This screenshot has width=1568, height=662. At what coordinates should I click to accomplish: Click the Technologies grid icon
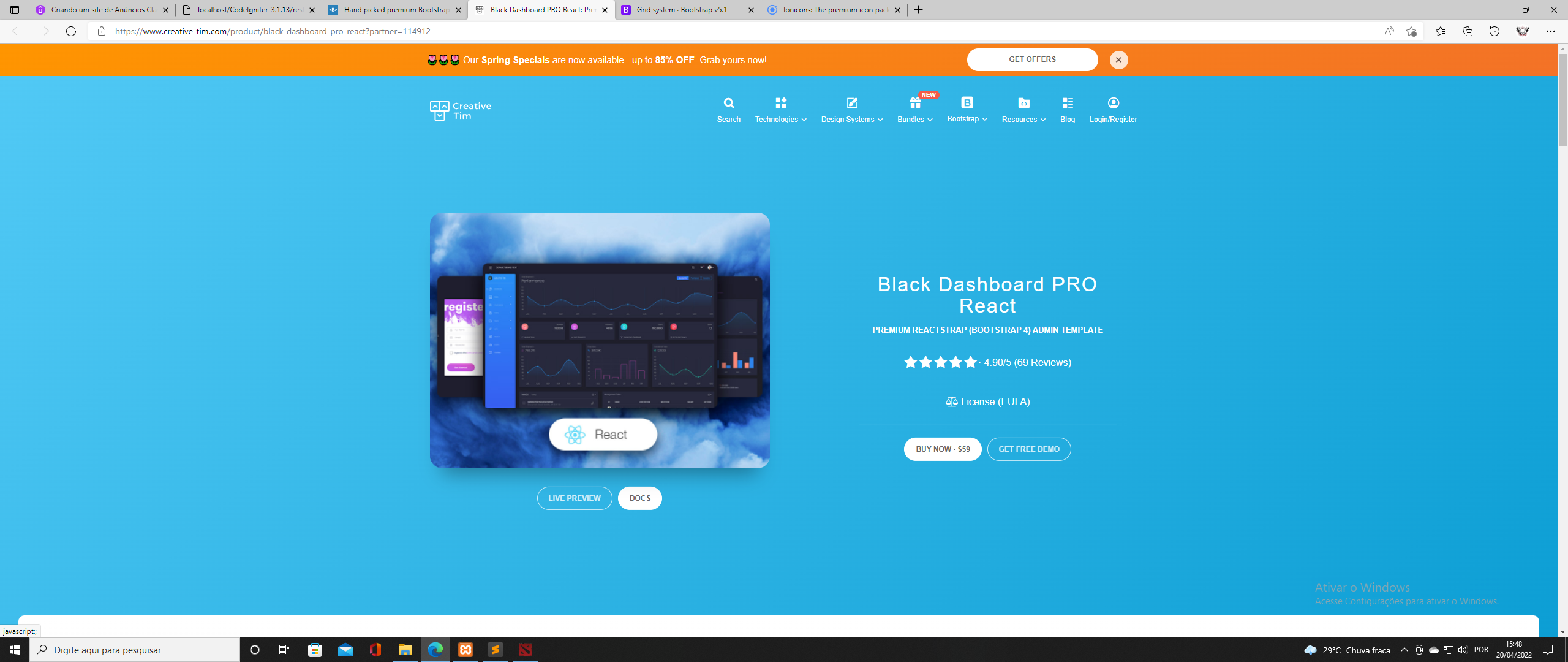tap(780, 103)
